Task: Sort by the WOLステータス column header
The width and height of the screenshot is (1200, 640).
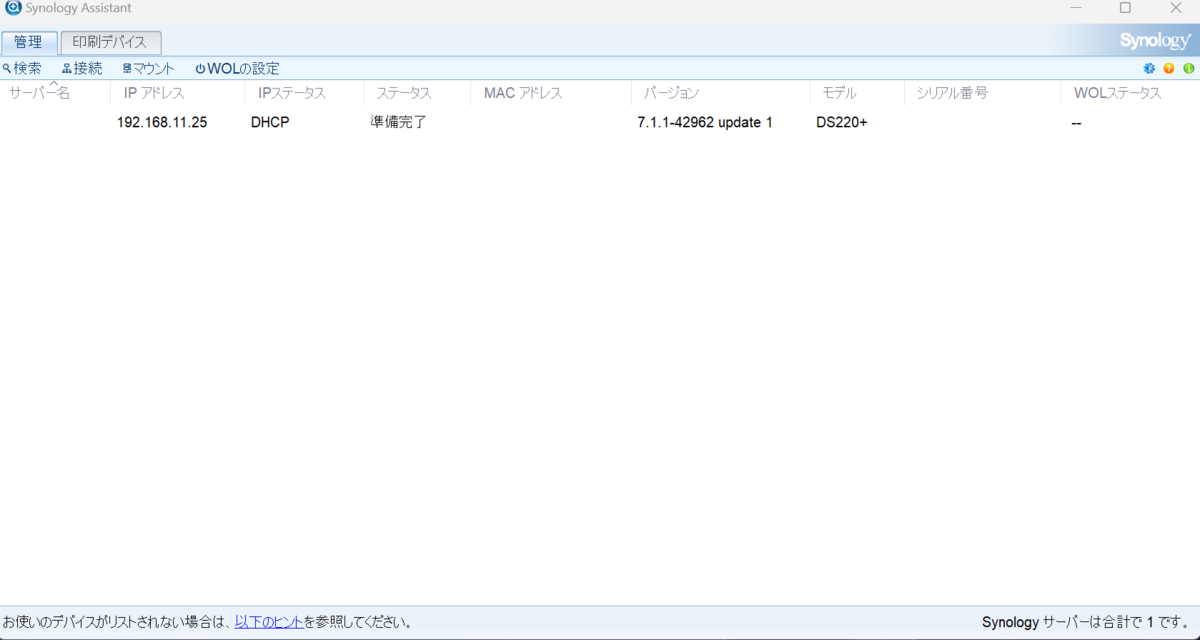Action: (x=1130, y=93)
